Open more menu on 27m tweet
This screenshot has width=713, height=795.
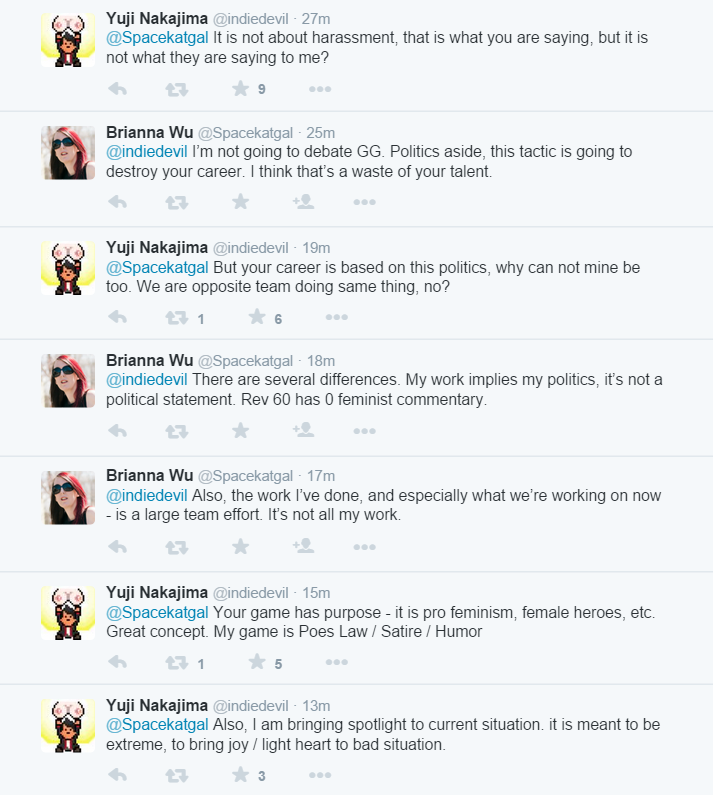coord(320,89)
